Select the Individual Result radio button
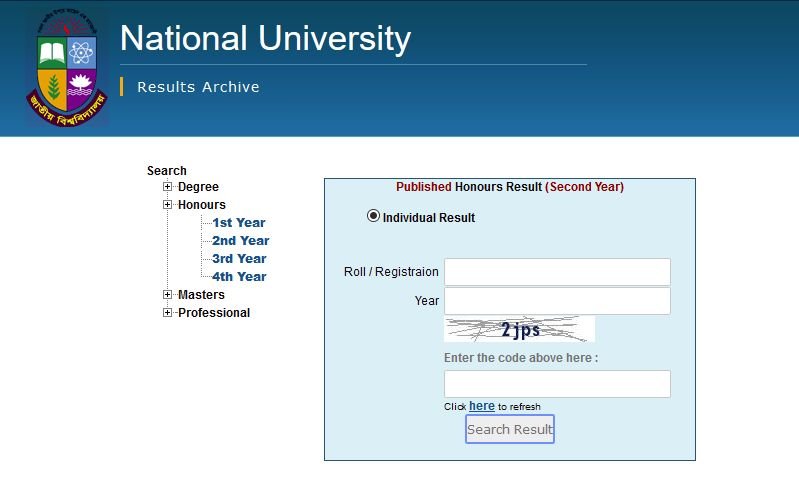 click(373, 216)
